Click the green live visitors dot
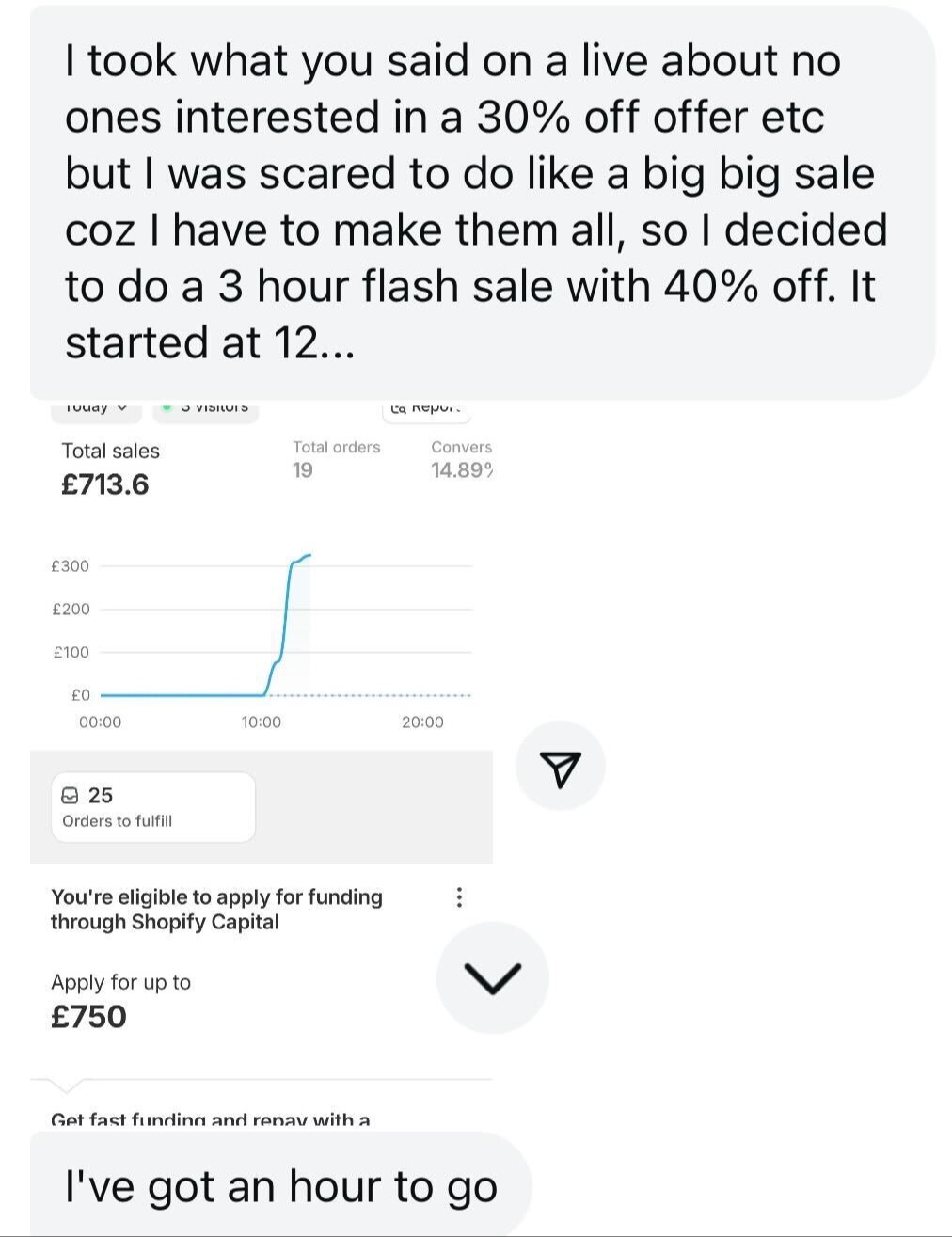Viewport: 952px width, 1237px height. pyautogui.click(x=167, y=407)
